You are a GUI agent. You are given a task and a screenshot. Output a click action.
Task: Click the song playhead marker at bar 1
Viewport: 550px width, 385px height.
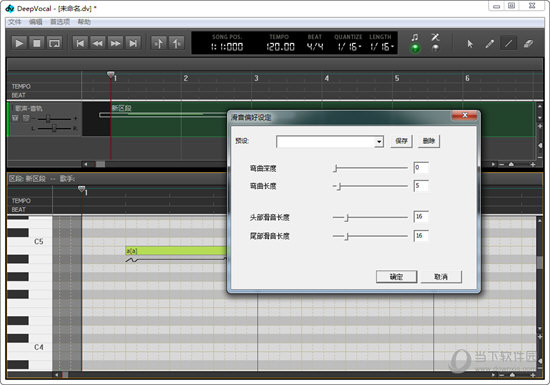110,74
